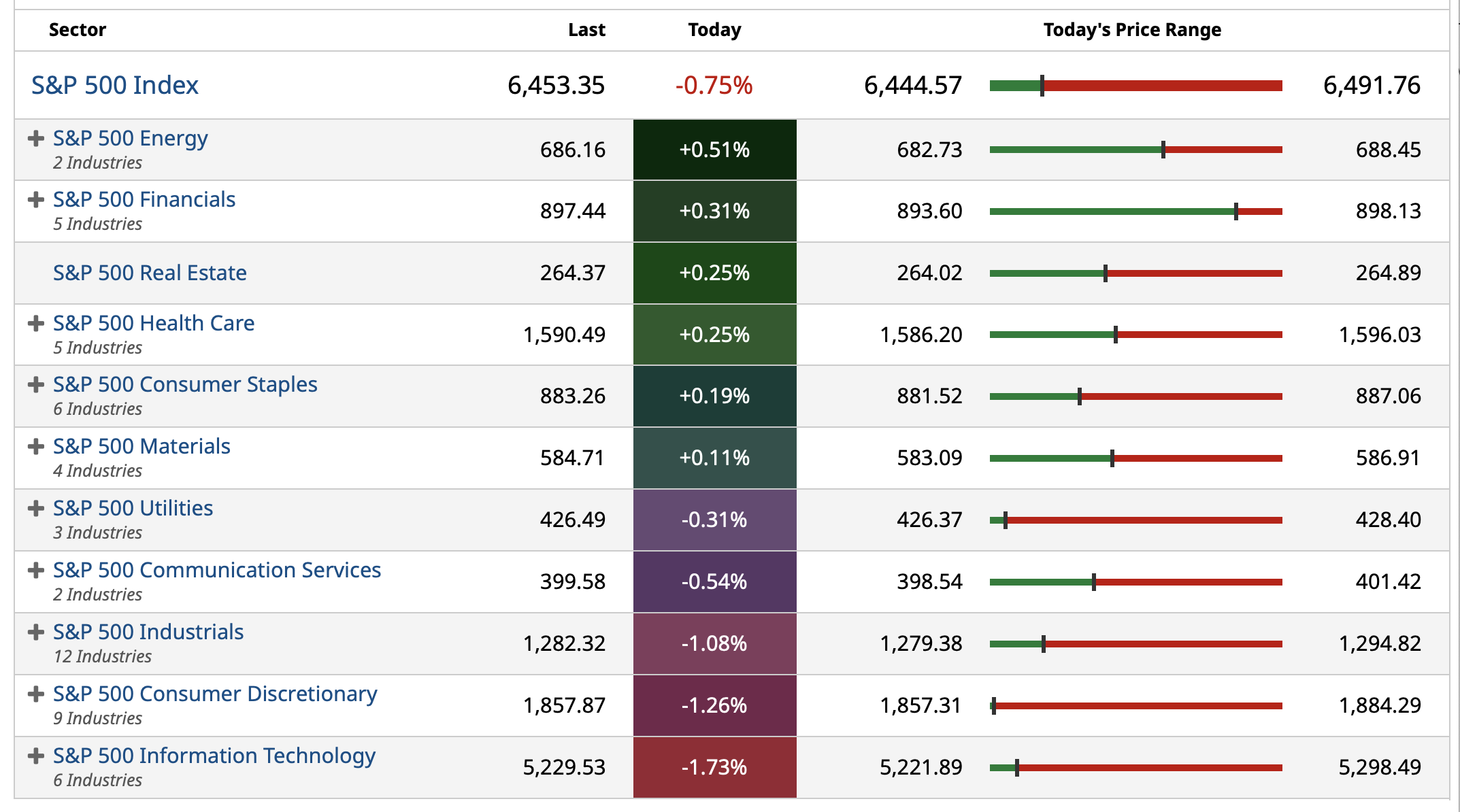Open S&P 500 Communication Services link
Screen dimensions: 1460x812
coord(217,571)
